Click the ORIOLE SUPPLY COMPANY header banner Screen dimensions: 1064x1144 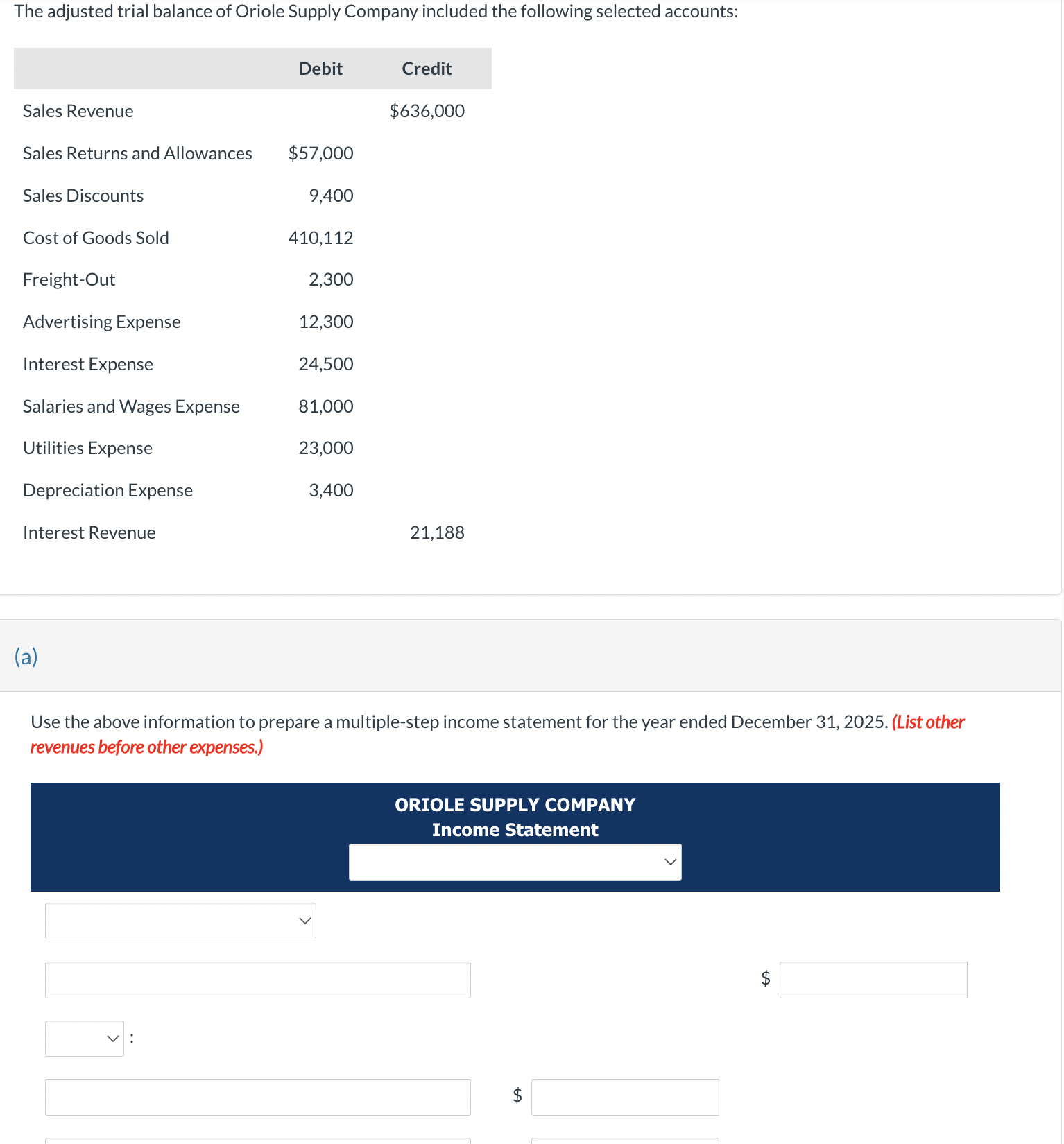tap(514, 804)
